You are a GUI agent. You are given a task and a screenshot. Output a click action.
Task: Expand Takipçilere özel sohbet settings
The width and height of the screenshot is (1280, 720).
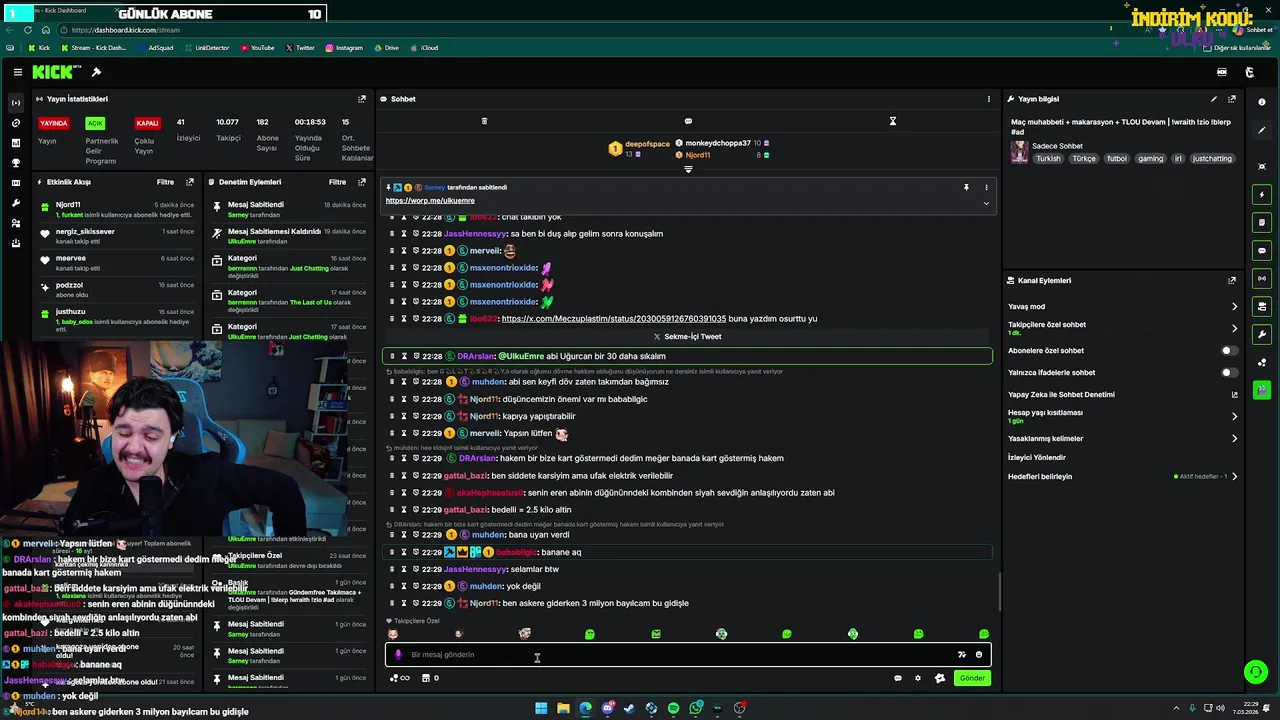coord(1234,328)
